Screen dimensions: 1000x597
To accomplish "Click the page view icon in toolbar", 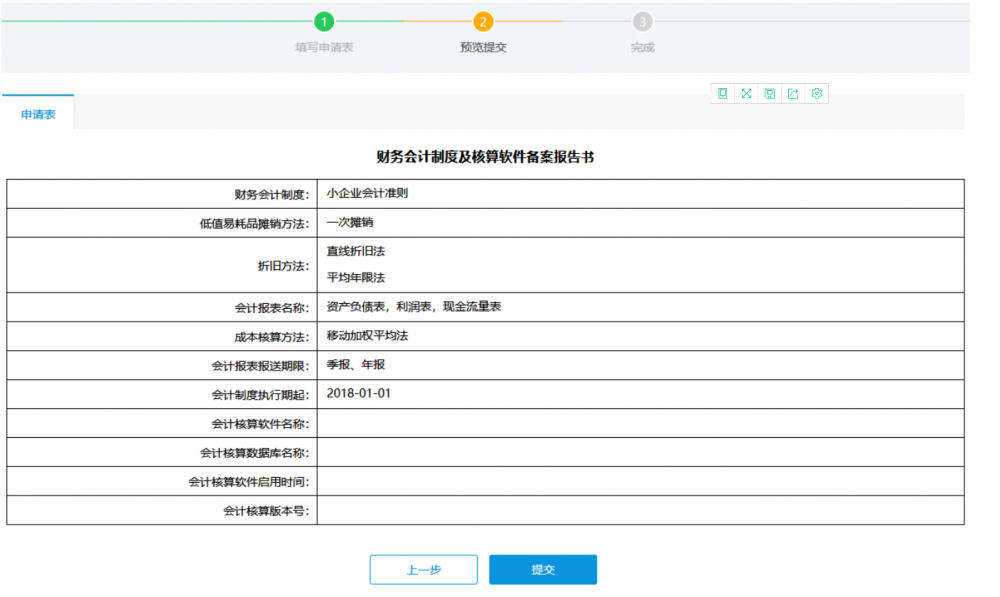I will 722,93.
